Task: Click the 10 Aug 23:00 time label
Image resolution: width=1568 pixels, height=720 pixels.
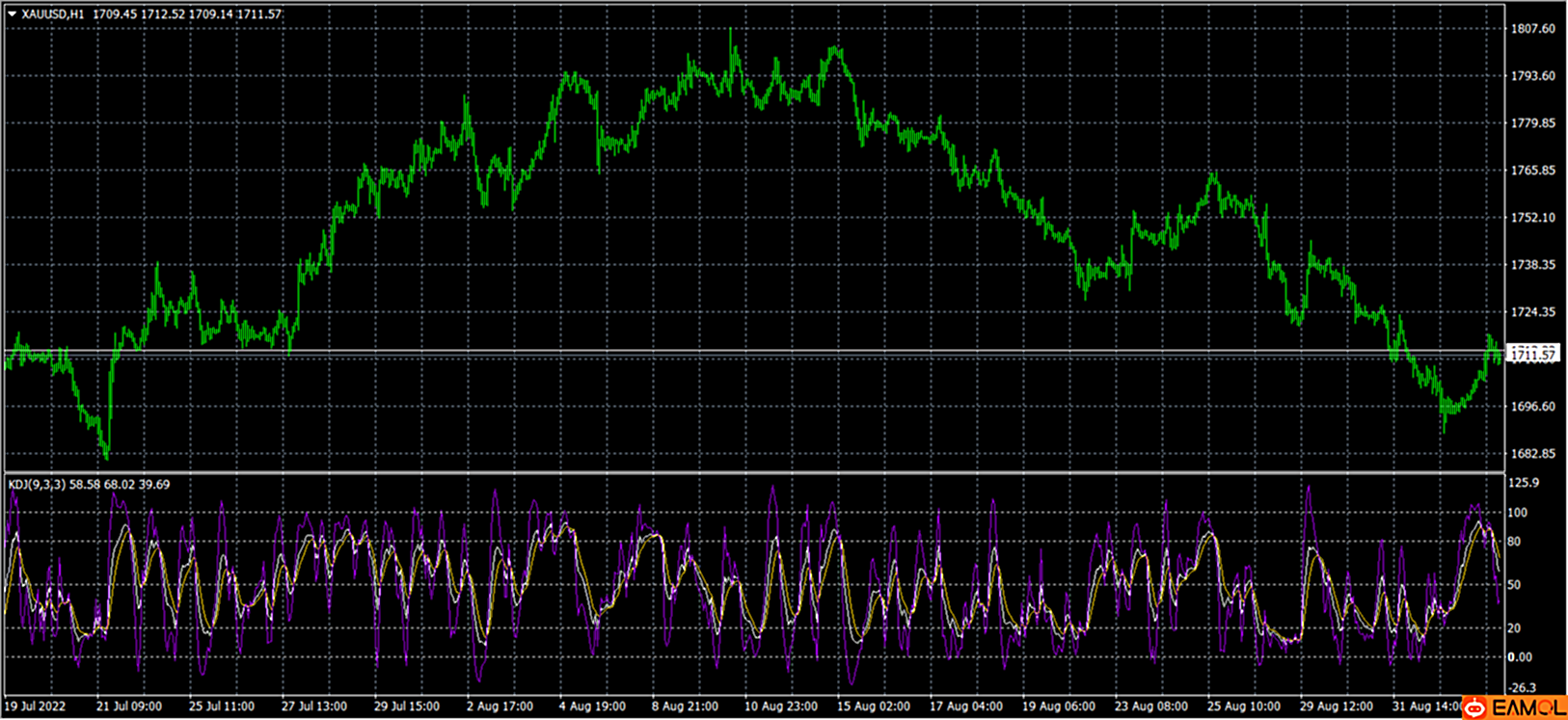Action: (780, 707)
